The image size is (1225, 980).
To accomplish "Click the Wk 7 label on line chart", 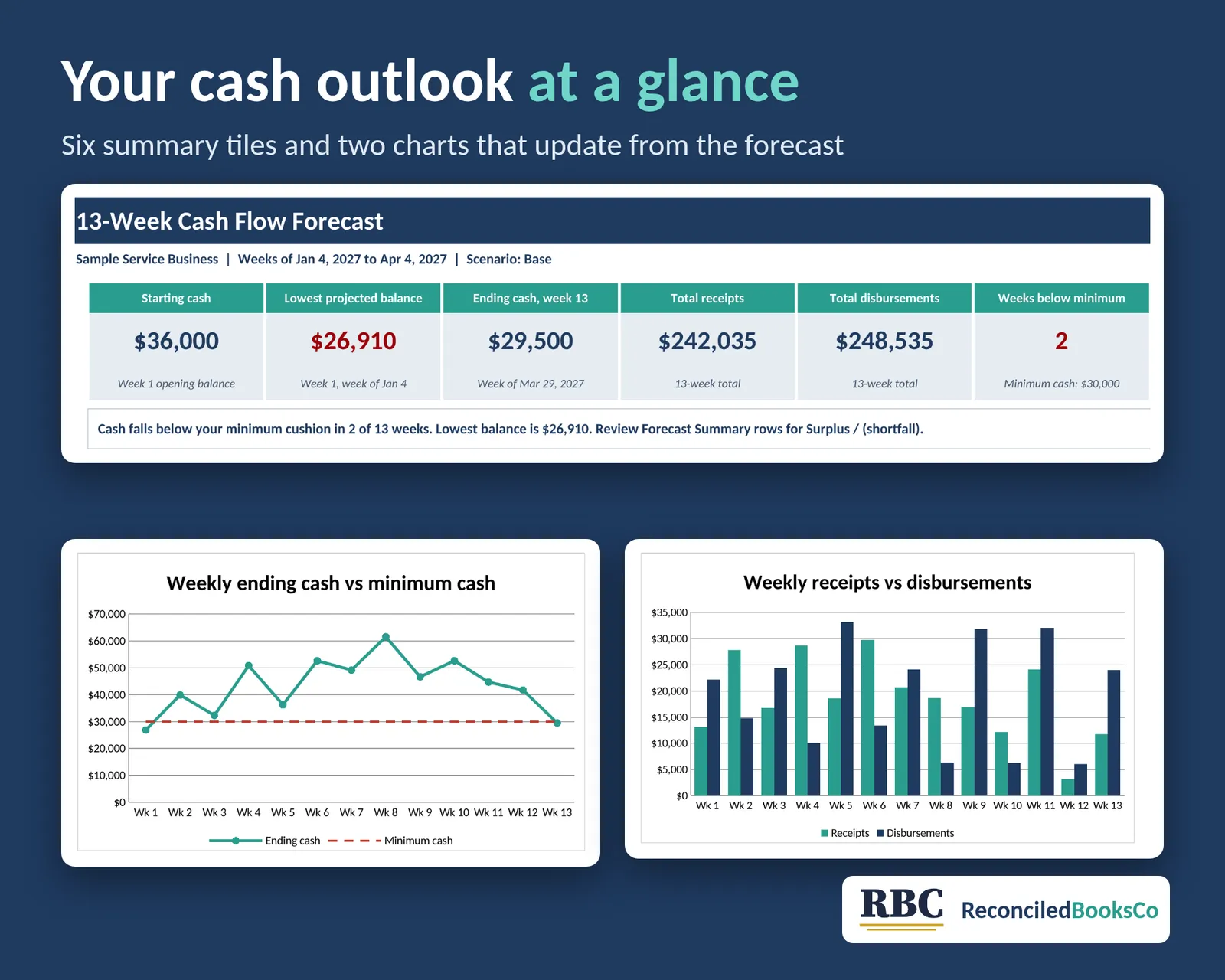I will [351, 812].
